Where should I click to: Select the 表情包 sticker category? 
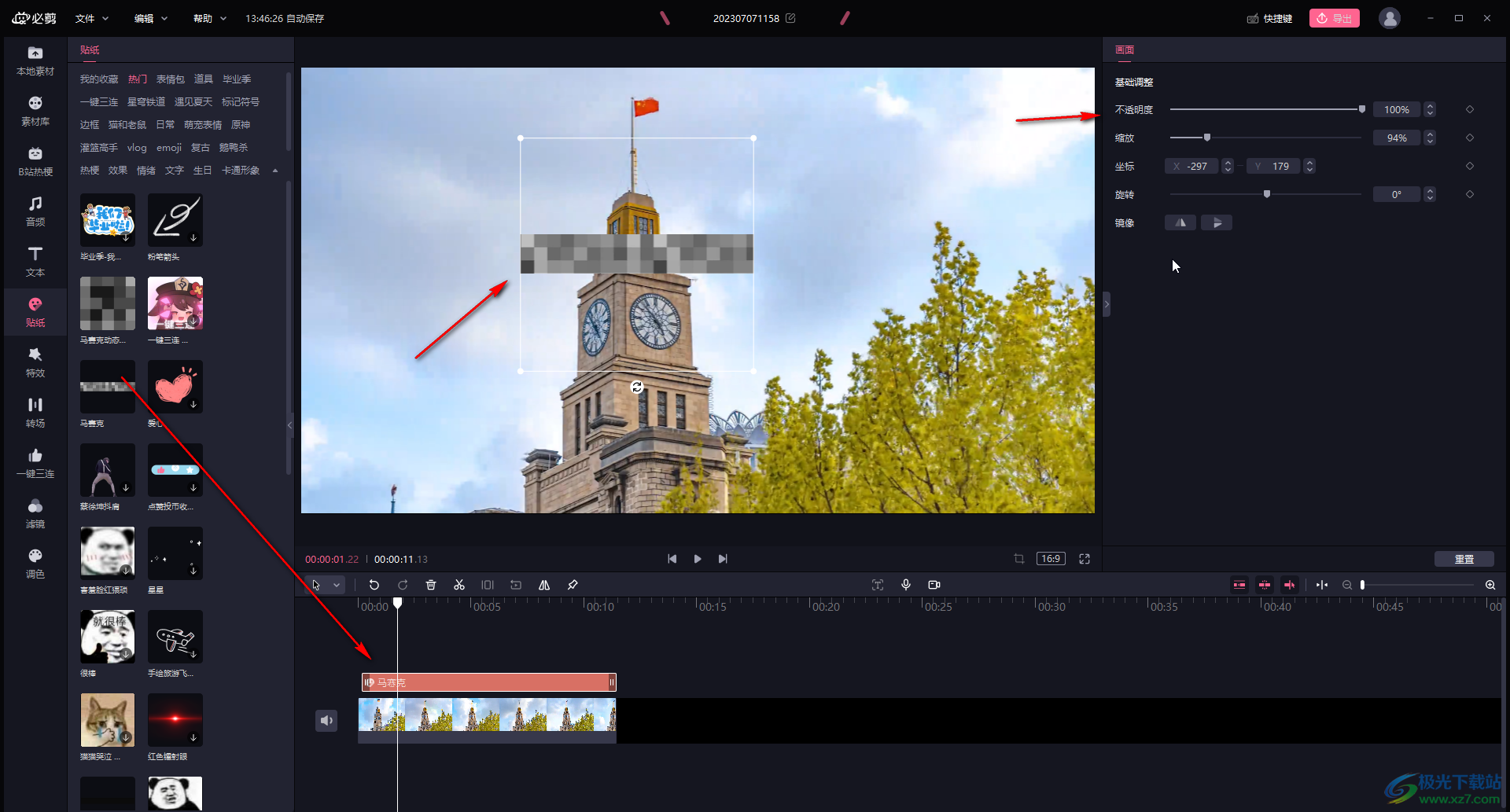[x=170, y=79]
